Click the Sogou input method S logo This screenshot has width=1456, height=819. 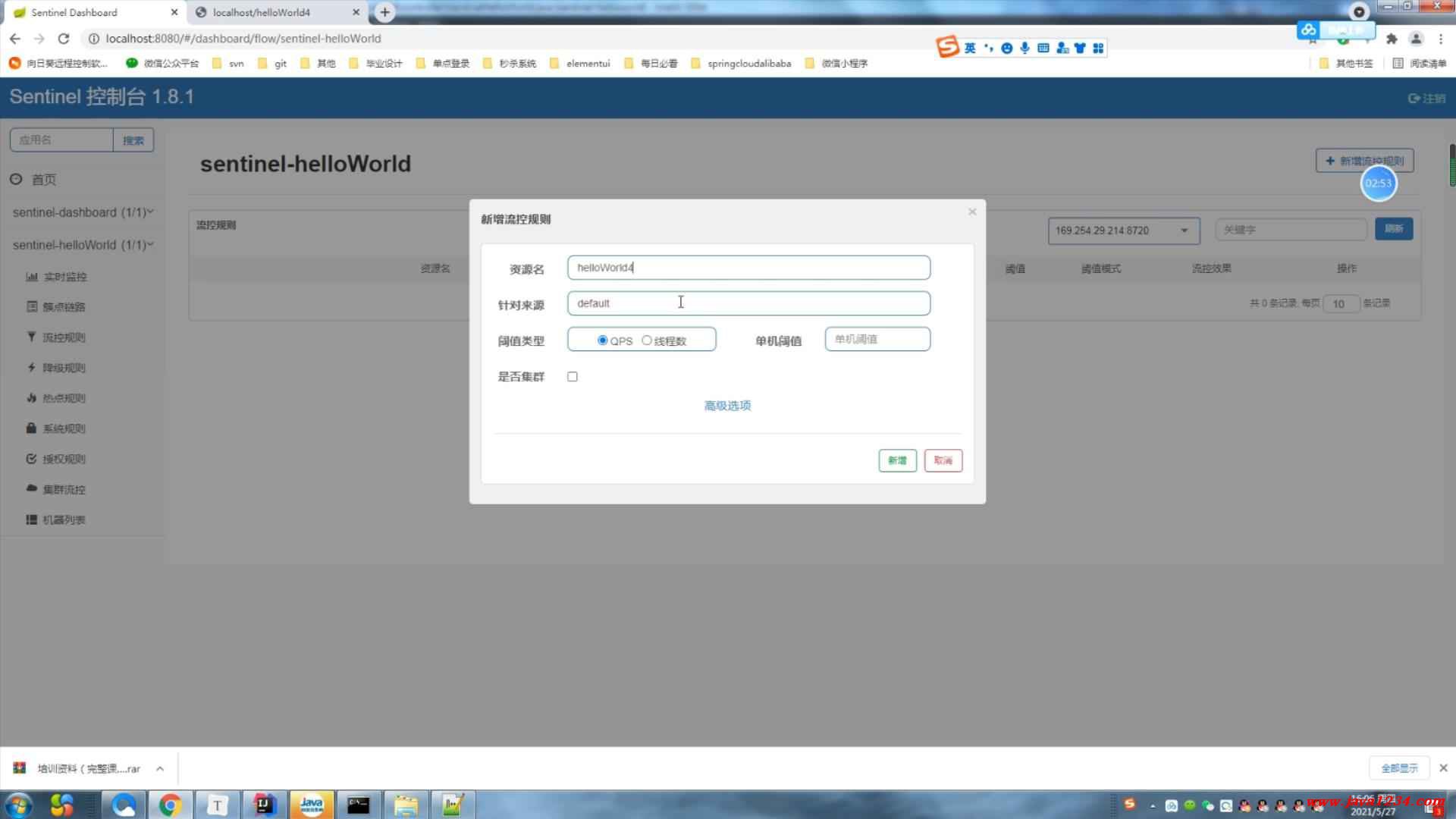point(948,47)
